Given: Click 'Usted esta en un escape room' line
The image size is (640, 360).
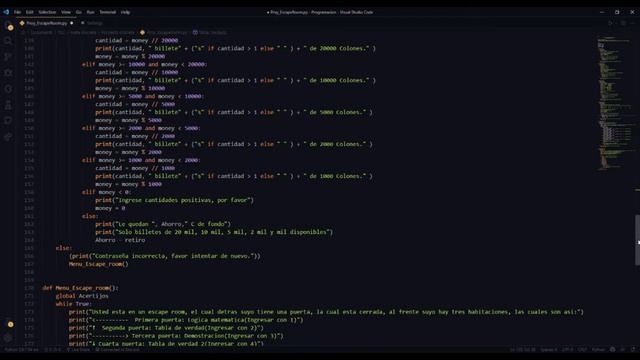Looking at the screenshot, I should pyautogui.click(x=326, y=312).
